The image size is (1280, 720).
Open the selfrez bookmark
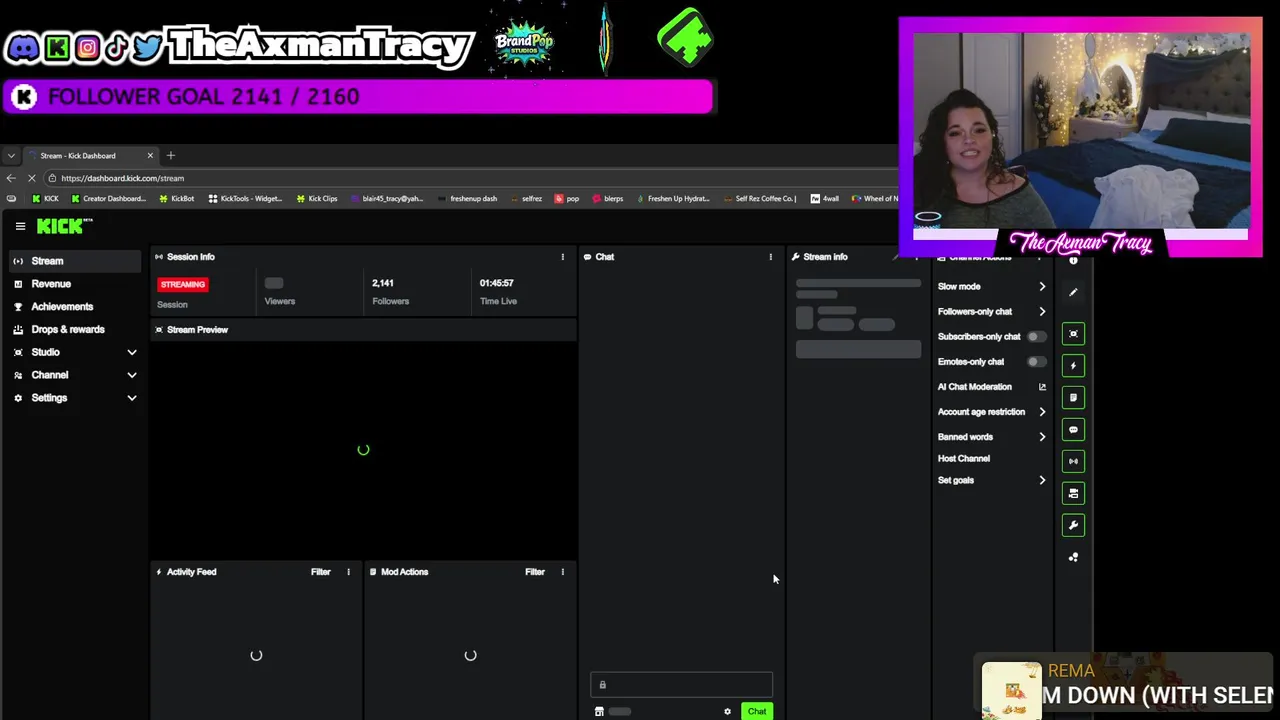[x=526, y=199]
